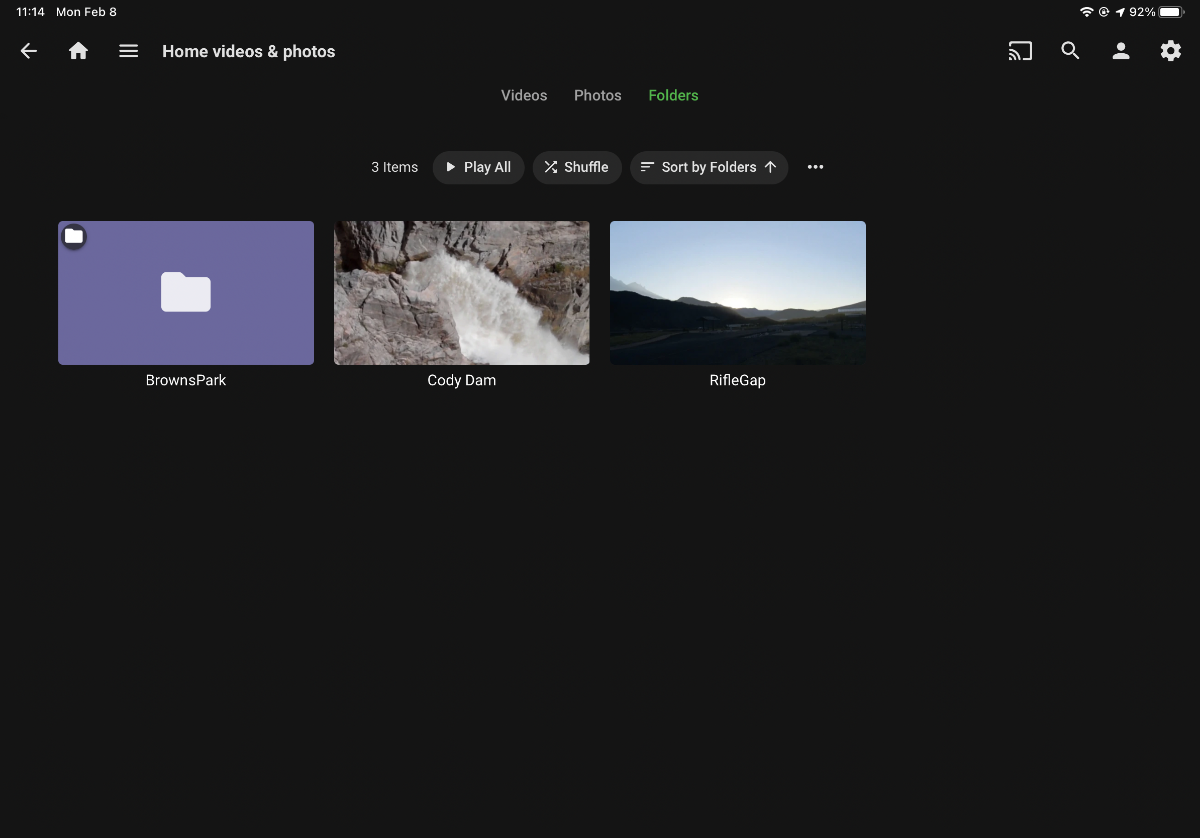Click the Home videos & photos title
Screen dimensions: 1200x838
point(249,51)
